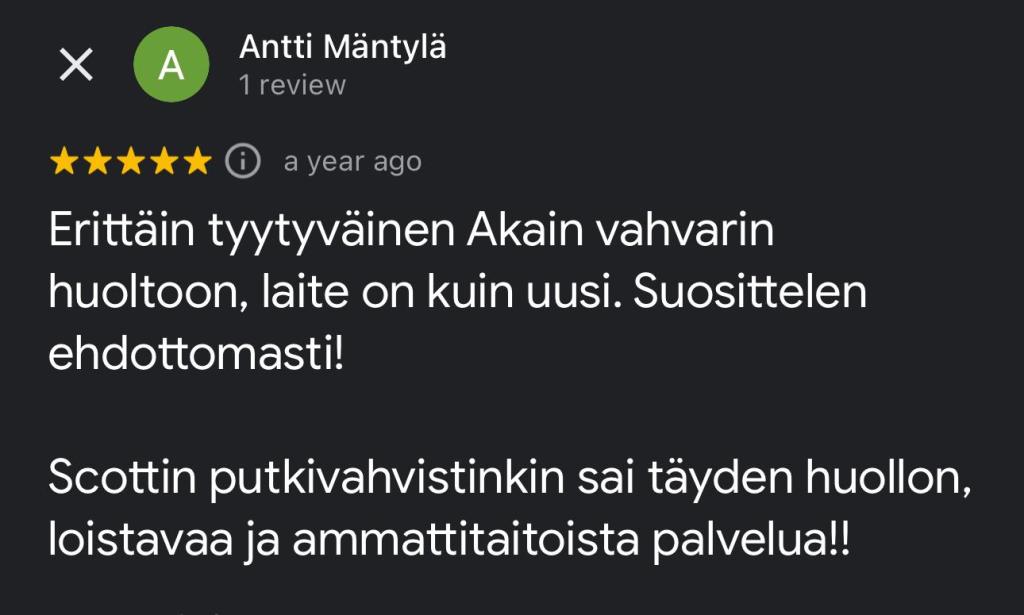Select the third rating star
This screenshot has height=615, width=1024.
pos(131,161)
